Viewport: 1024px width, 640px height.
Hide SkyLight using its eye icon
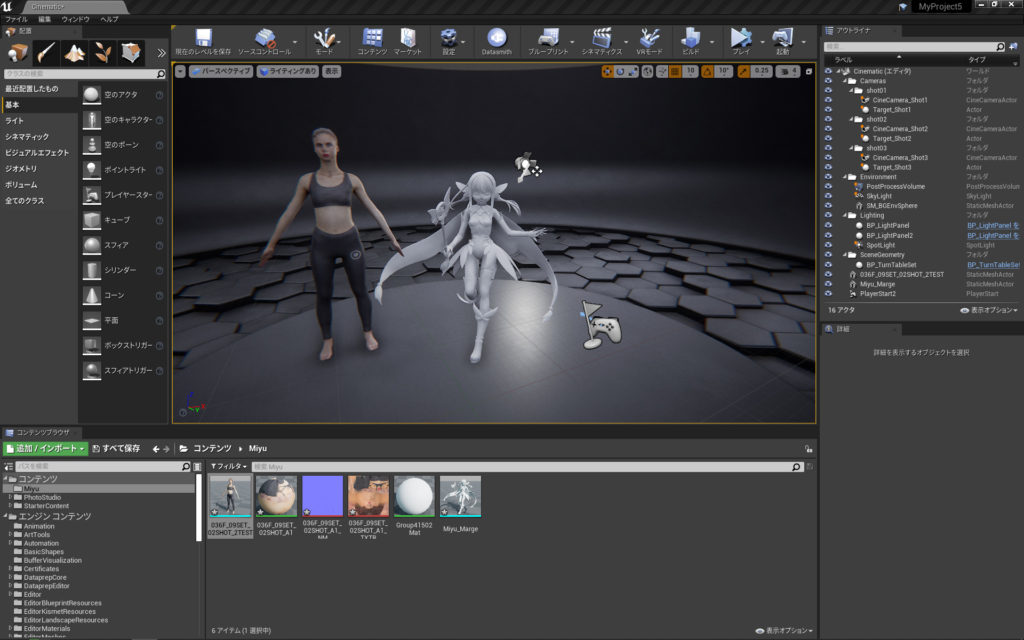[828, 196]
